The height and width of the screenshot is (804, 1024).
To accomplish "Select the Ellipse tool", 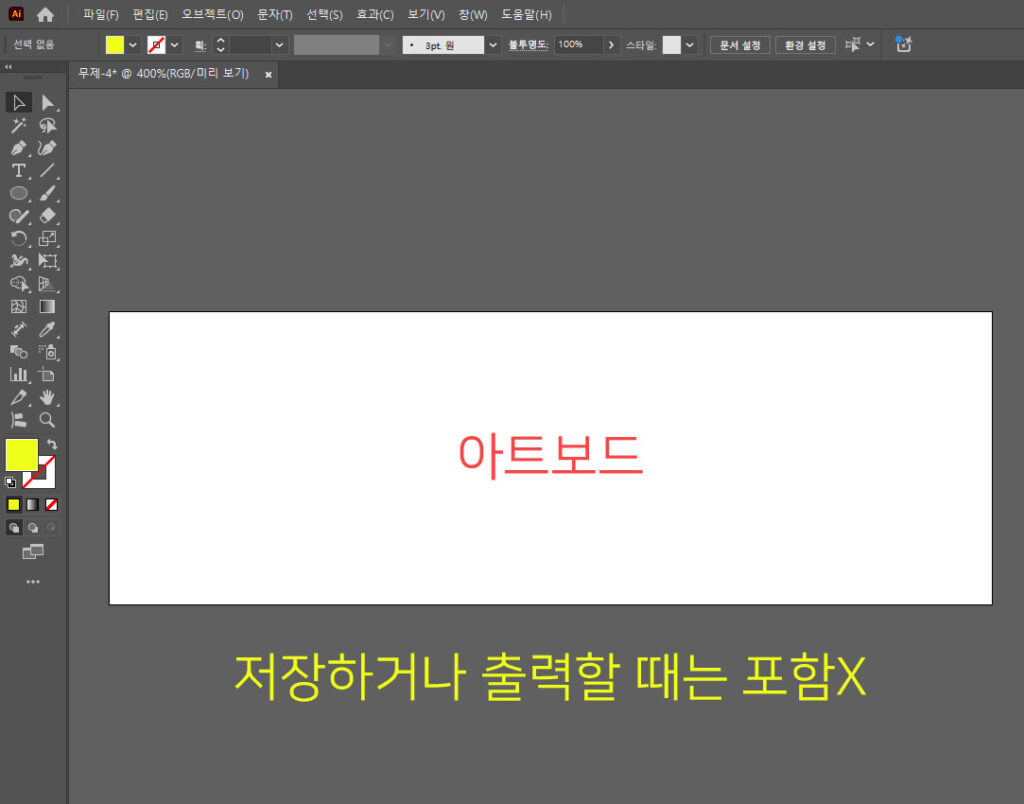I will [18, 193].
